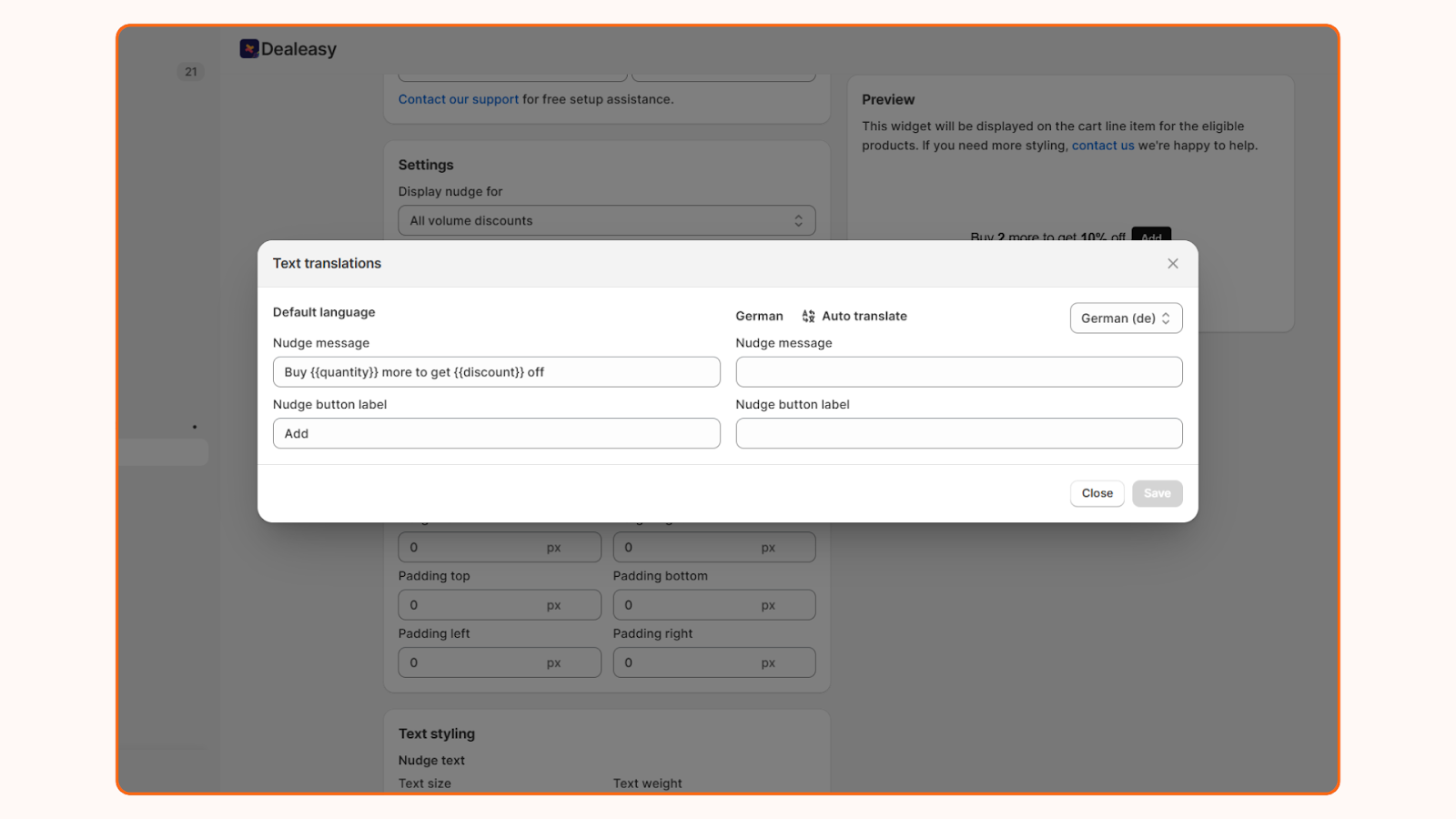Click the Padding bottom value field
The image size is (1456, 819).
click(713, 604)
